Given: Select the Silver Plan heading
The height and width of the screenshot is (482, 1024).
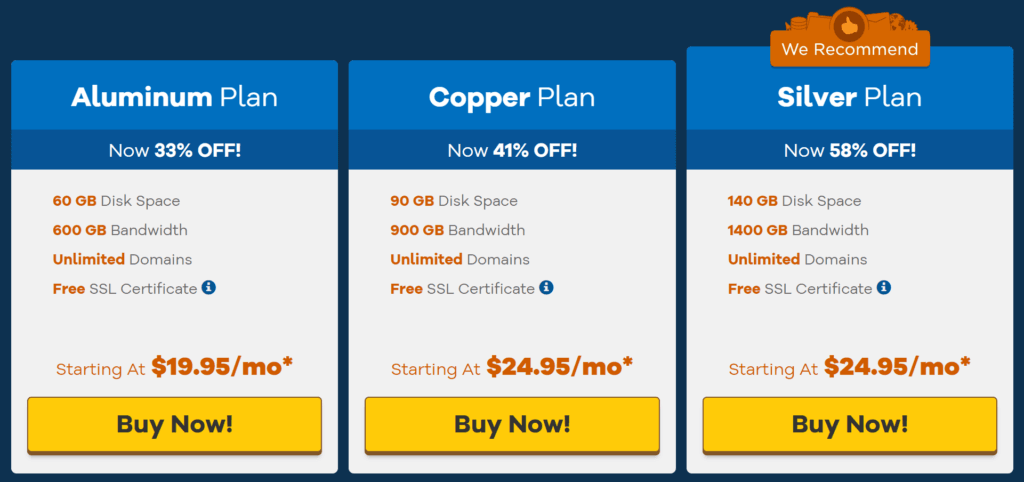Looking at the screenshot, I should coord(850,97).
